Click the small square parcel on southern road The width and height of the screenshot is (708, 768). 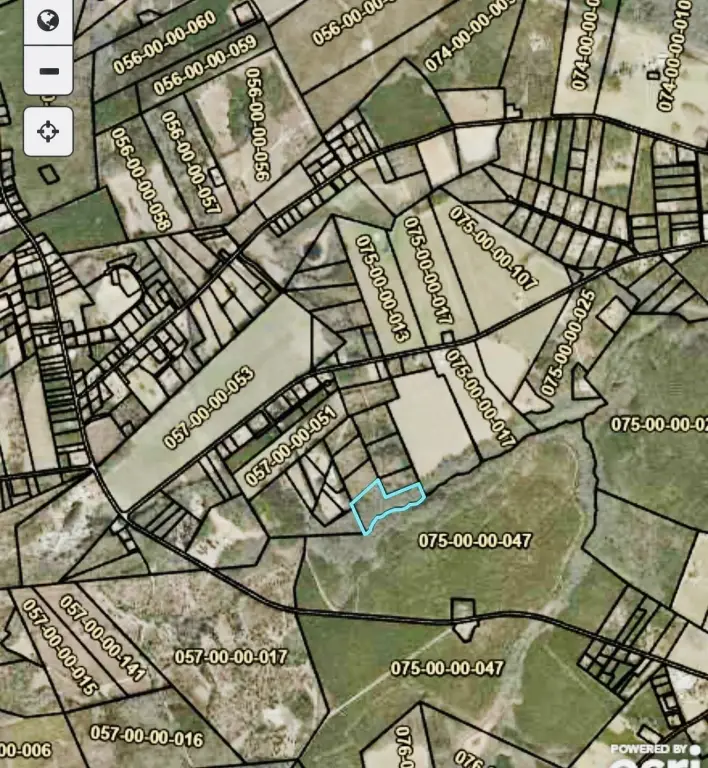pos(462,617)
